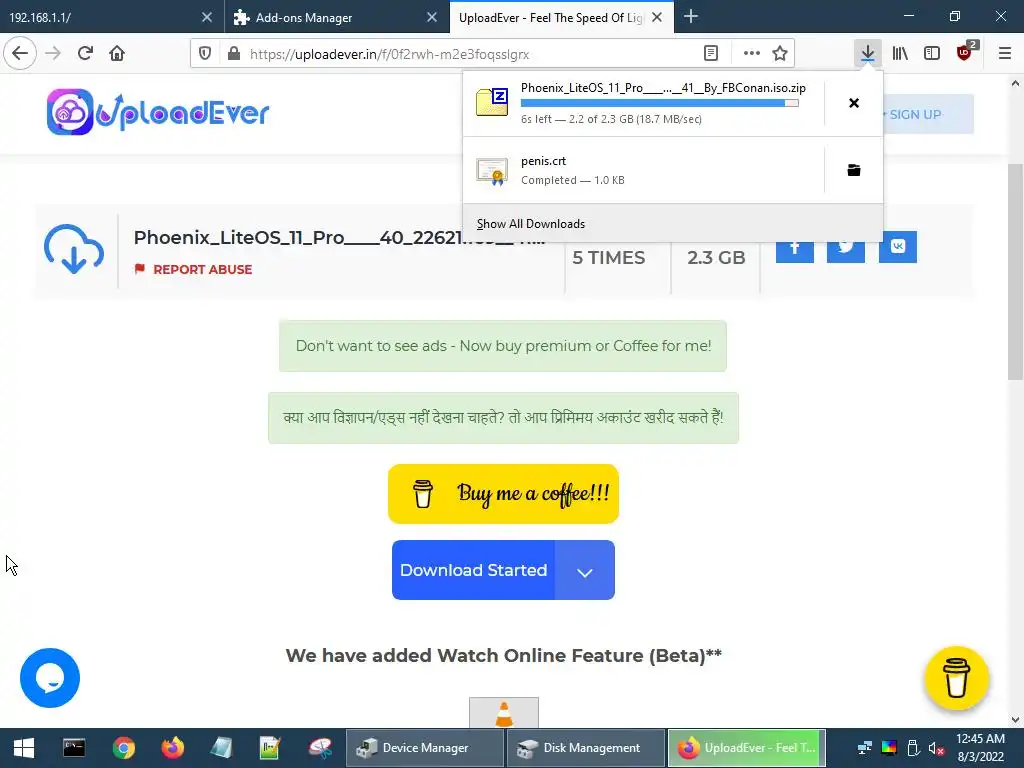This screenshot has height=768, width=1024.
Task: Select the penis.crt download entry
Action: tap(643, 170)
